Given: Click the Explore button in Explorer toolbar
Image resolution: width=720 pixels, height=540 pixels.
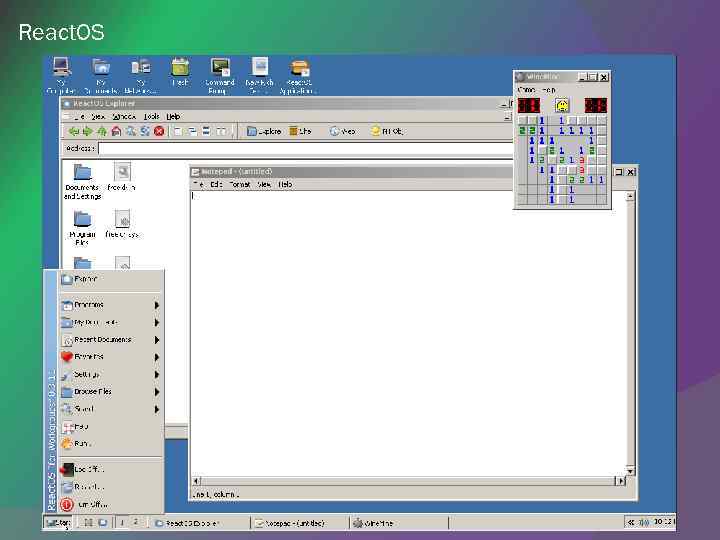Looking at the screenshot, I should coord(264,131).
